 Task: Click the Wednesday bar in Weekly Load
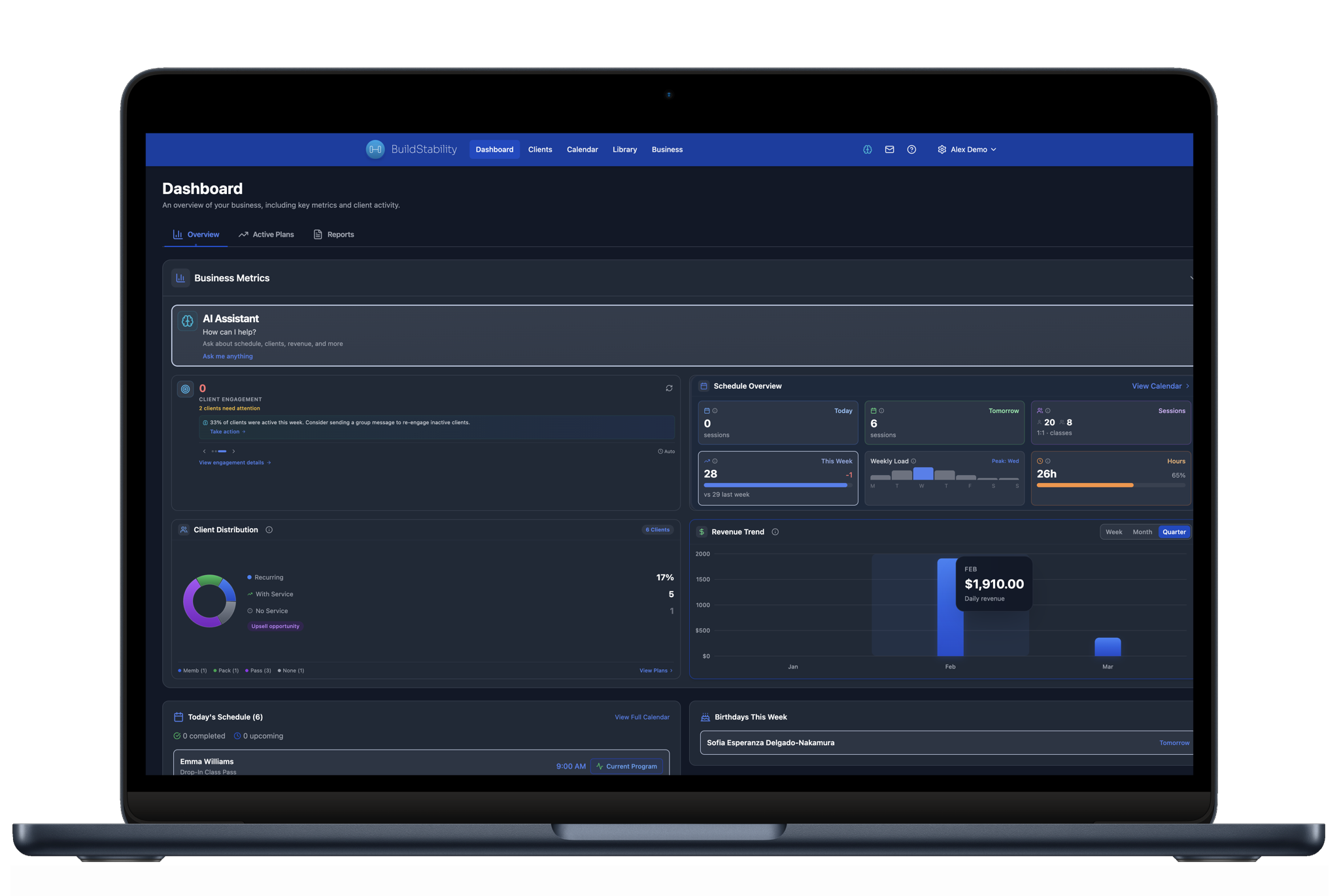pos(923,474)
